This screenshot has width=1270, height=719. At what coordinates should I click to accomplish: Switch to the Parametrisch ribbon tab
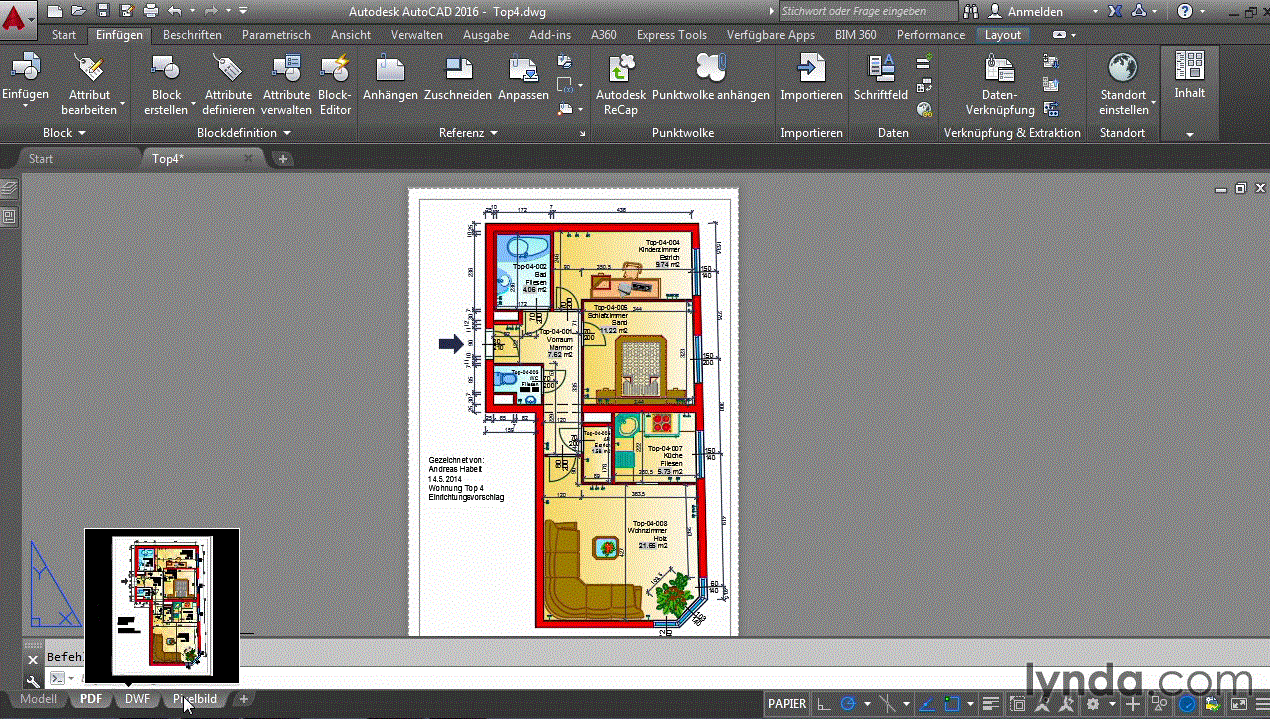click(276, 35)
